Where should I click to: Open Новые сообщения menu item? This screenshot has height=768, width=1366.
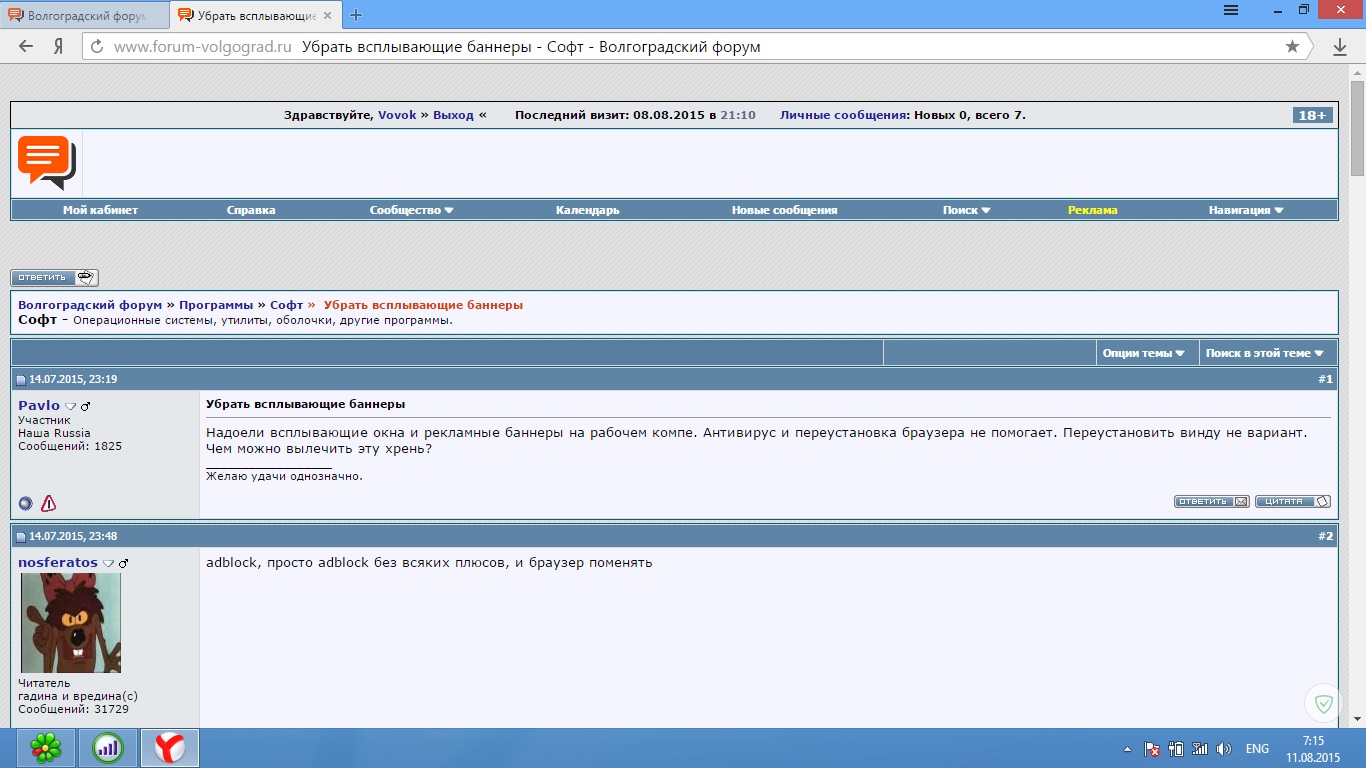pos(784,210)
